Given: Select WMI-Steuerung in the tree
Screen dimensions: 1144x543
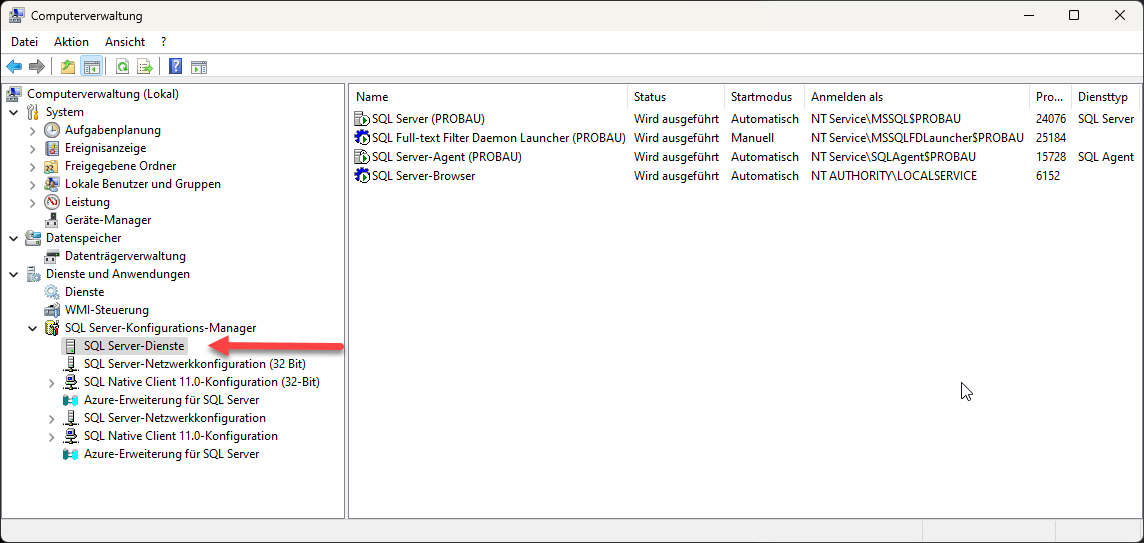Looking at the screenshot, I should coord(107,310).
